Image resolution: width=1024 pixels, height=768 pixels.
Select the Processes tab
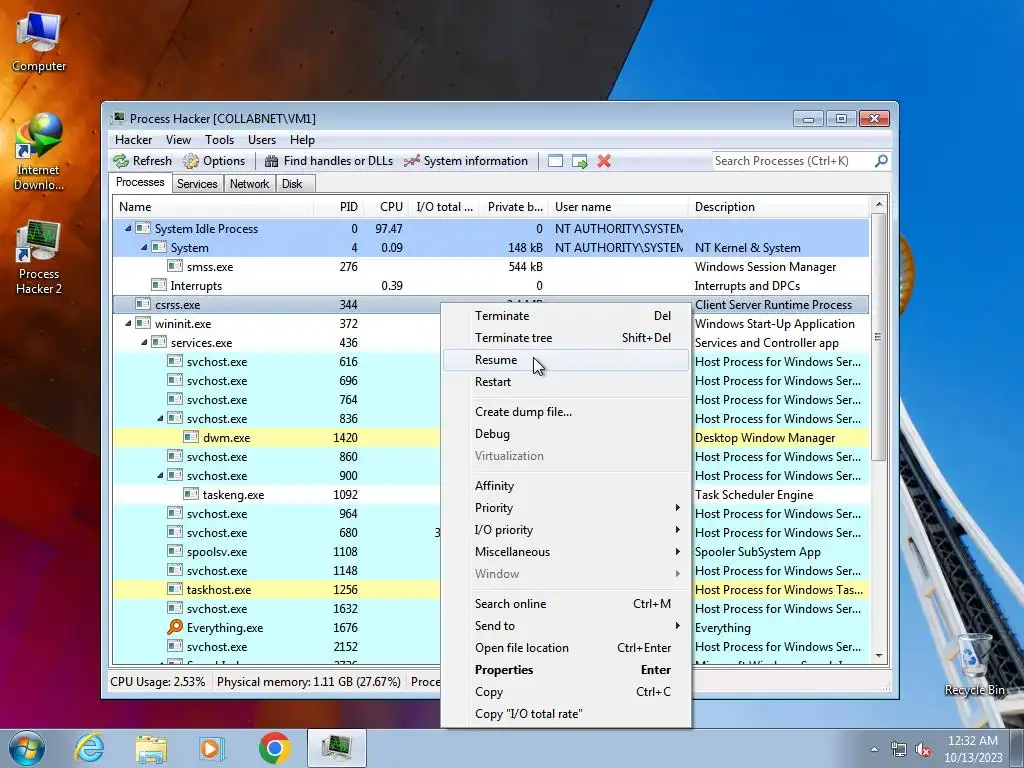140,182
